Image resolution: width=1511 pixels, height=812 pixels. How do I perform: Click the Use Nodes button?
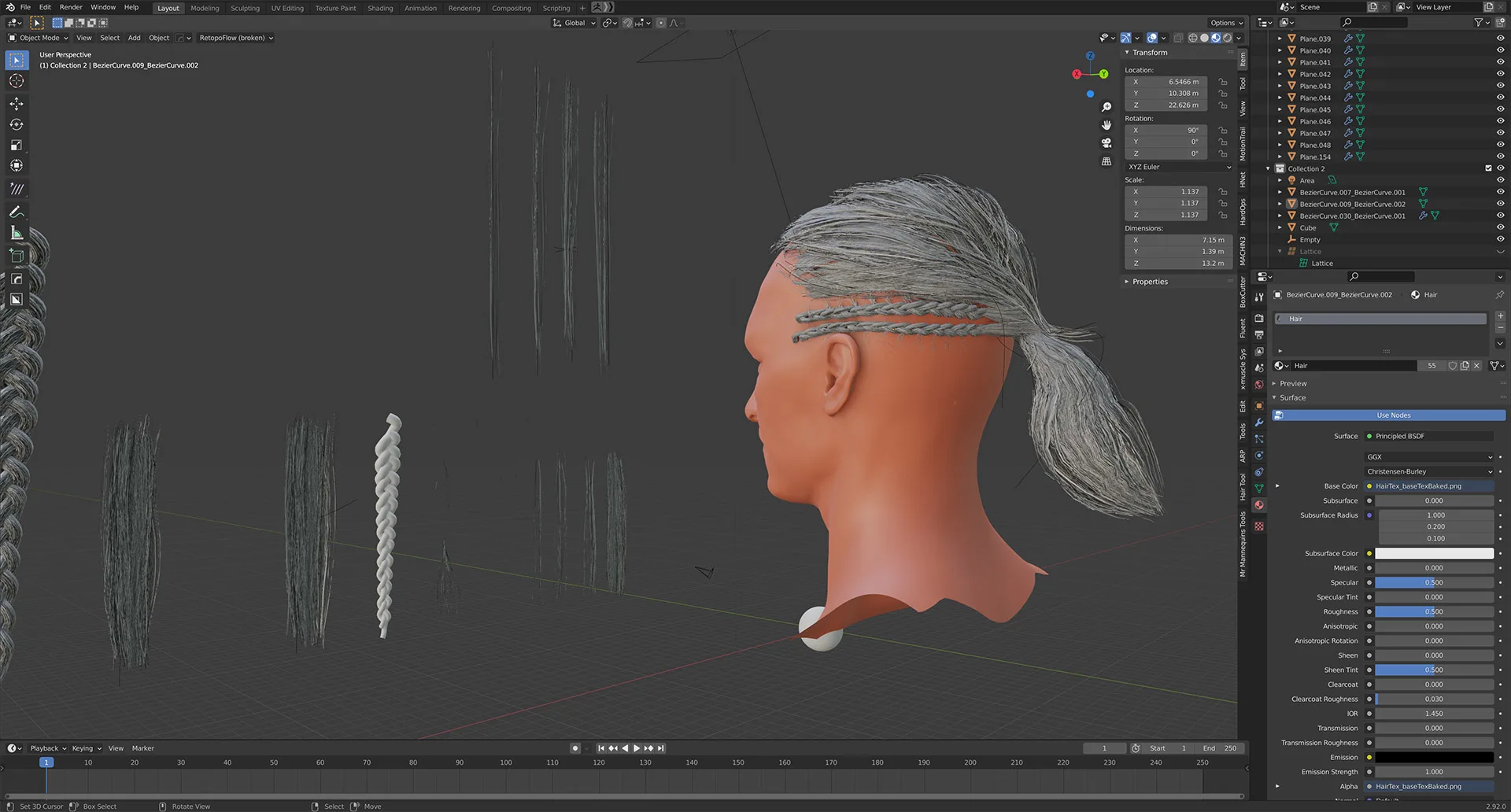click(1393, 415)
